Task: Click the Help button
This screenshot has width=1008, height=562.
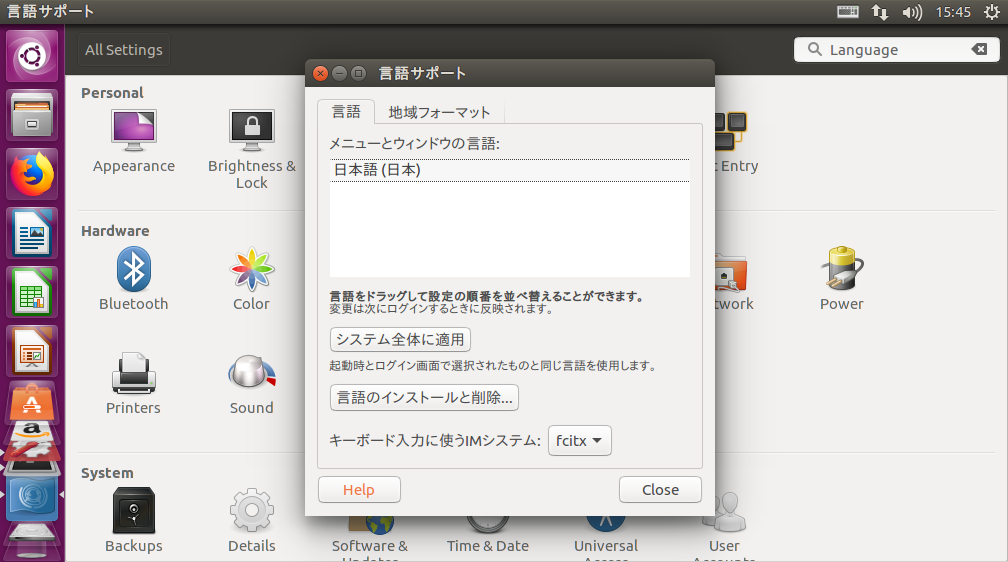Action: pyautogui.click(x=359, y=490)
